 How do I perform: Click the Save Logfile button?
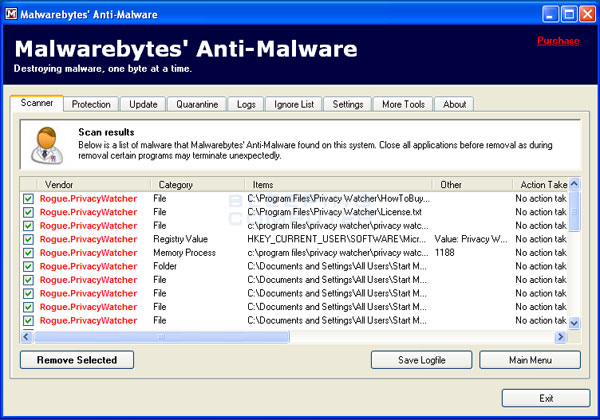(x=422, y=360)
